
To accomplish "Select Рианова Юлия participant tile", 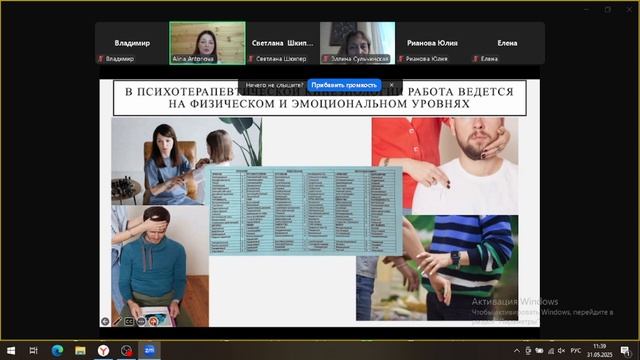I will click(432, 43).
